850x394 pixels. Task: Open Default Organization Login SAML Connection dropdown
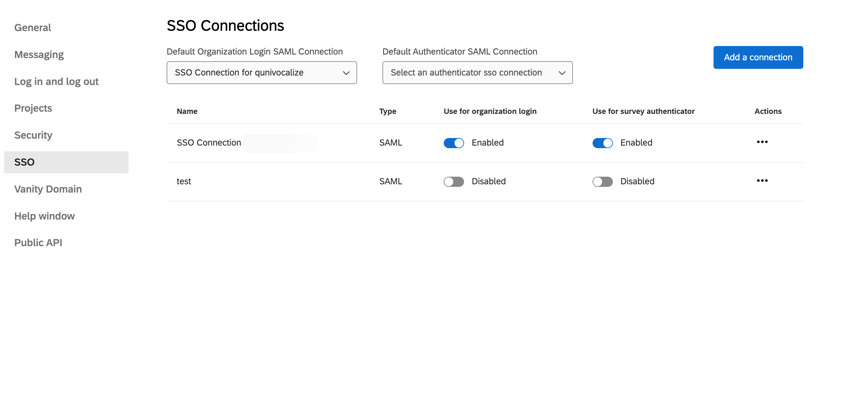tap(262, 73)
